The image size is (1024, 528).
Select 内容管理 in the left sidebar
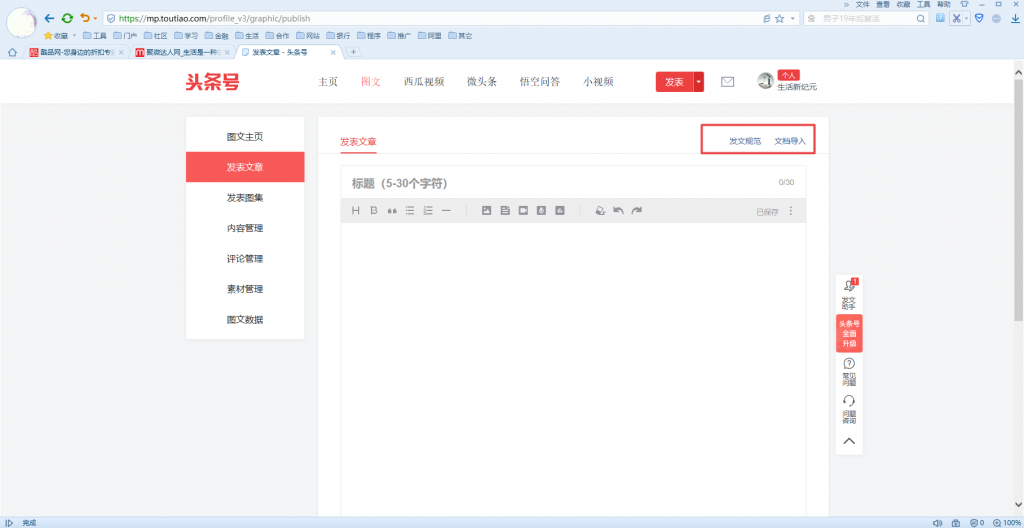tap(245, 228)
